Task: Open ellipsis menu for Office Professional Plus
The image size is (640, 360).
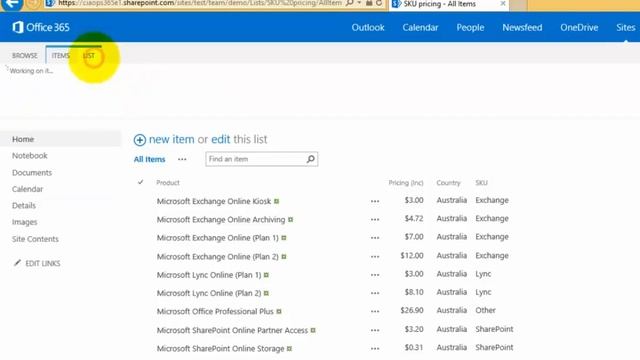Action: click(x=375, y=311)
